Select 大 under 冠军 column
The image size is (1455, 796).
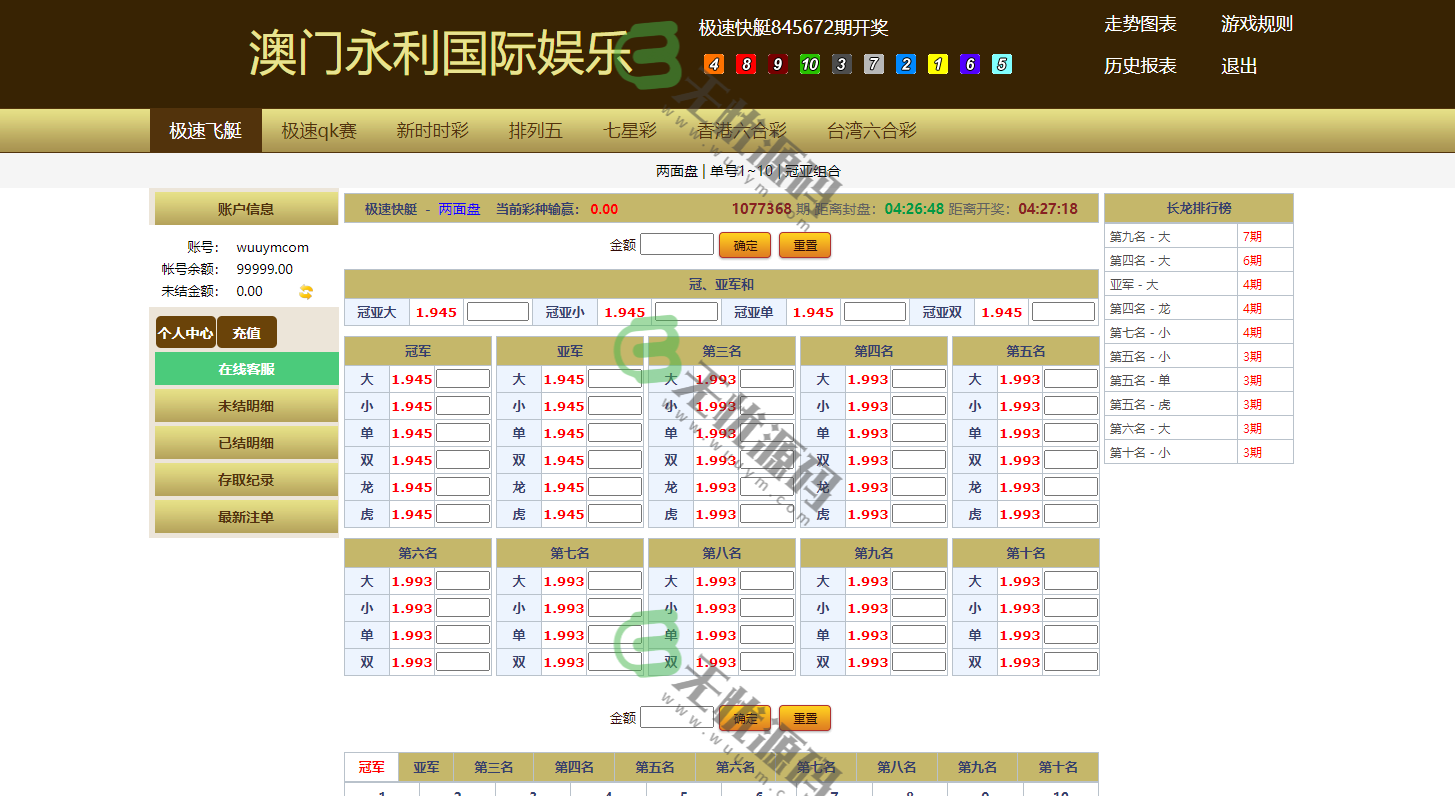(366, 378)
